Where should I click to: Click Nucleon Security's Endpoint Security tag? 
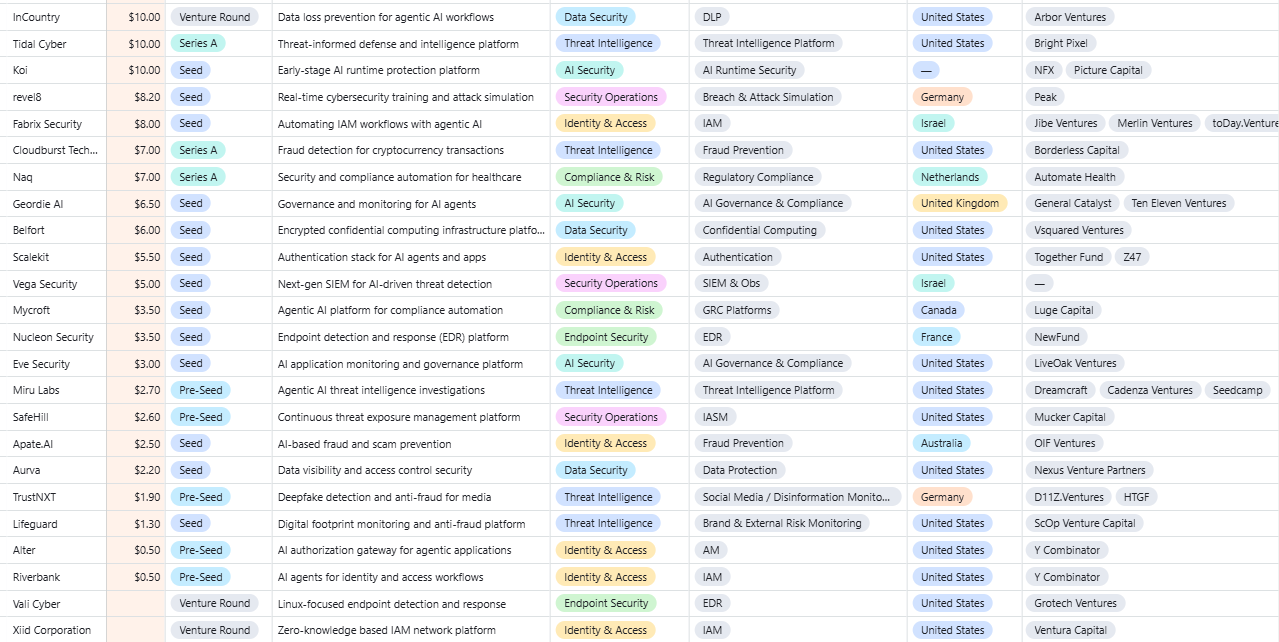[x=606, y=337]
